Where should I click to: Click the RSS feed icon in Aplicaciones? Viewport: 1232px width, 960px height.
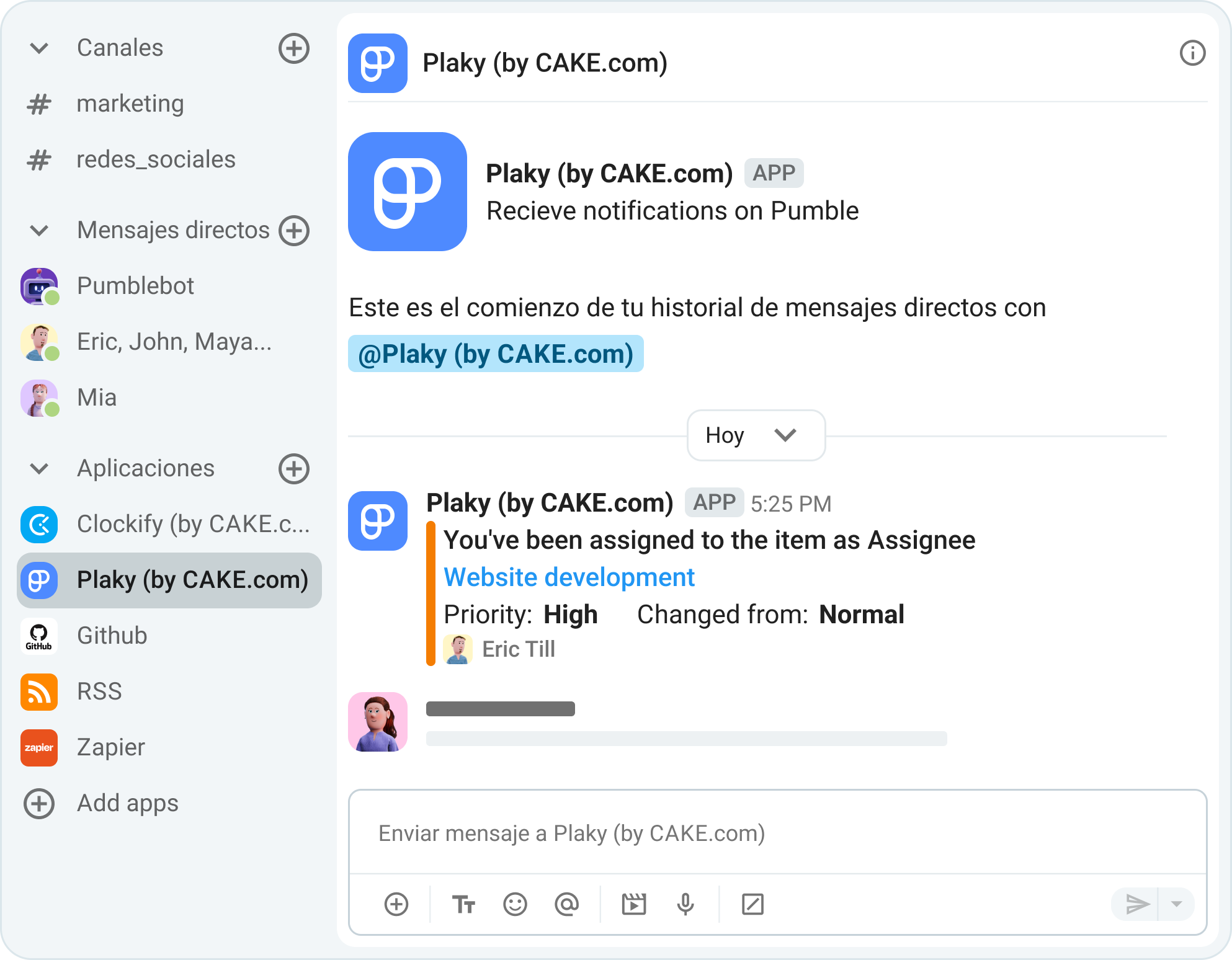tap(39, 691)
